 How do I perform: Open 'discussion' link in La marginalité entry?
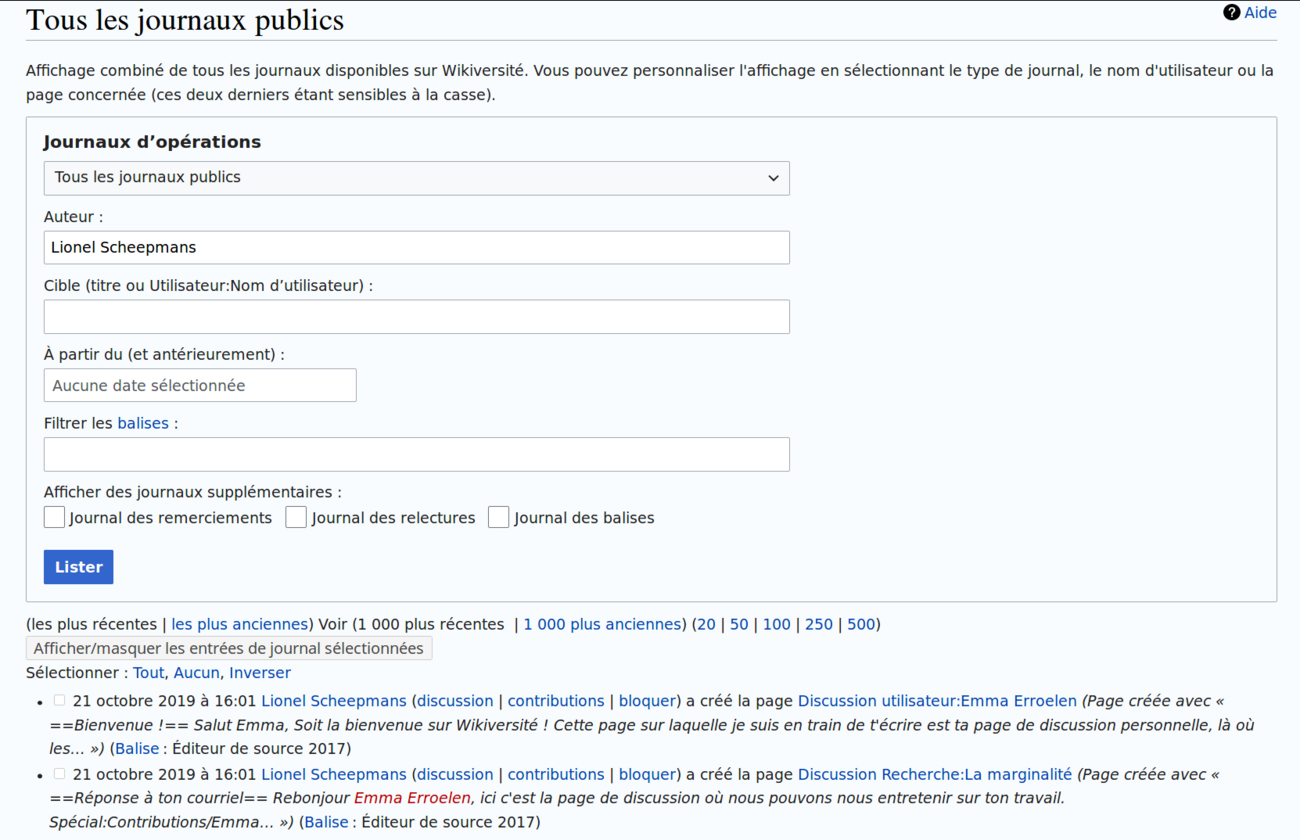pyautogui.click(x=456, y=774)
